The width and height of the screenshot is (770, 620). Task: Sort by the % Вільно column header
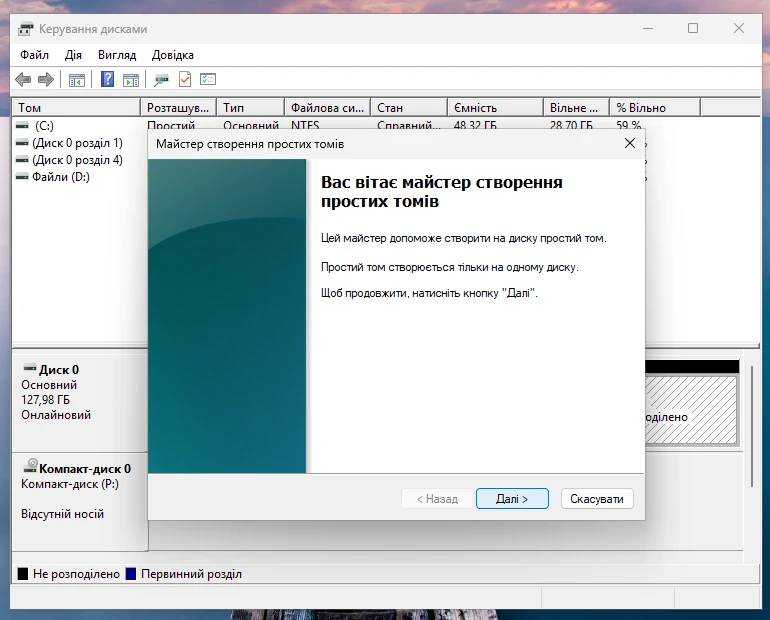coord(655,108)
